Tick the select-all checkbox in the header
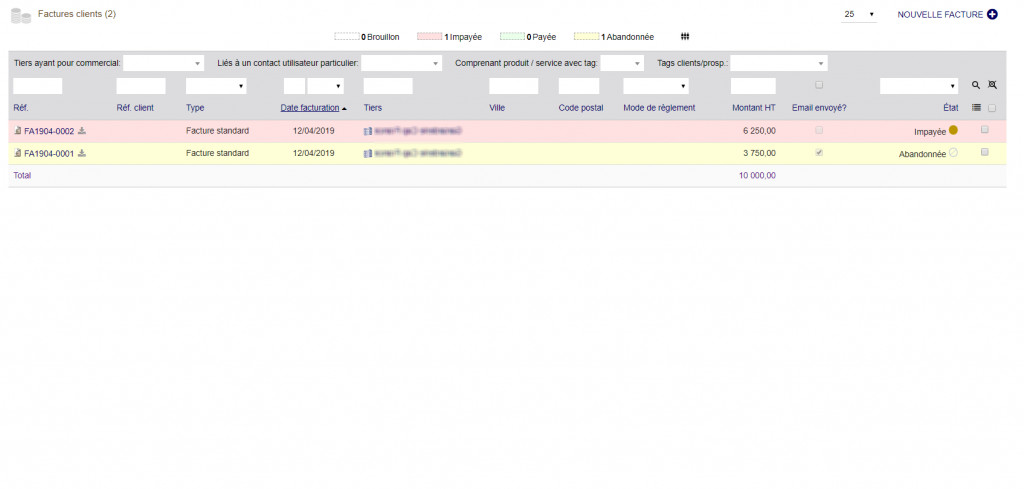 coord(992,108)
